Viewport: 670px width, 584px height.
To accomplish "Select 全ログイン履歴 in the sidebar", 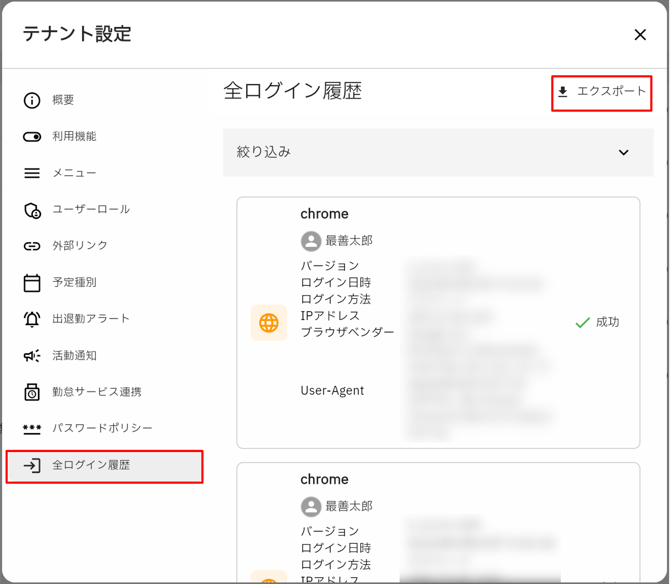I will pos(104,467).
